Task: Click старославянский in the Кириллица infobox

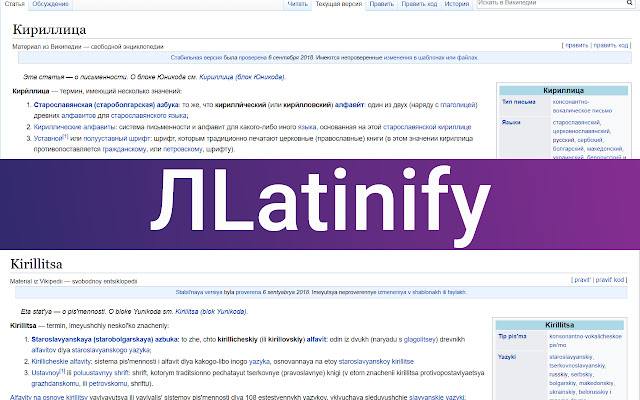Action: click(576, 122)
